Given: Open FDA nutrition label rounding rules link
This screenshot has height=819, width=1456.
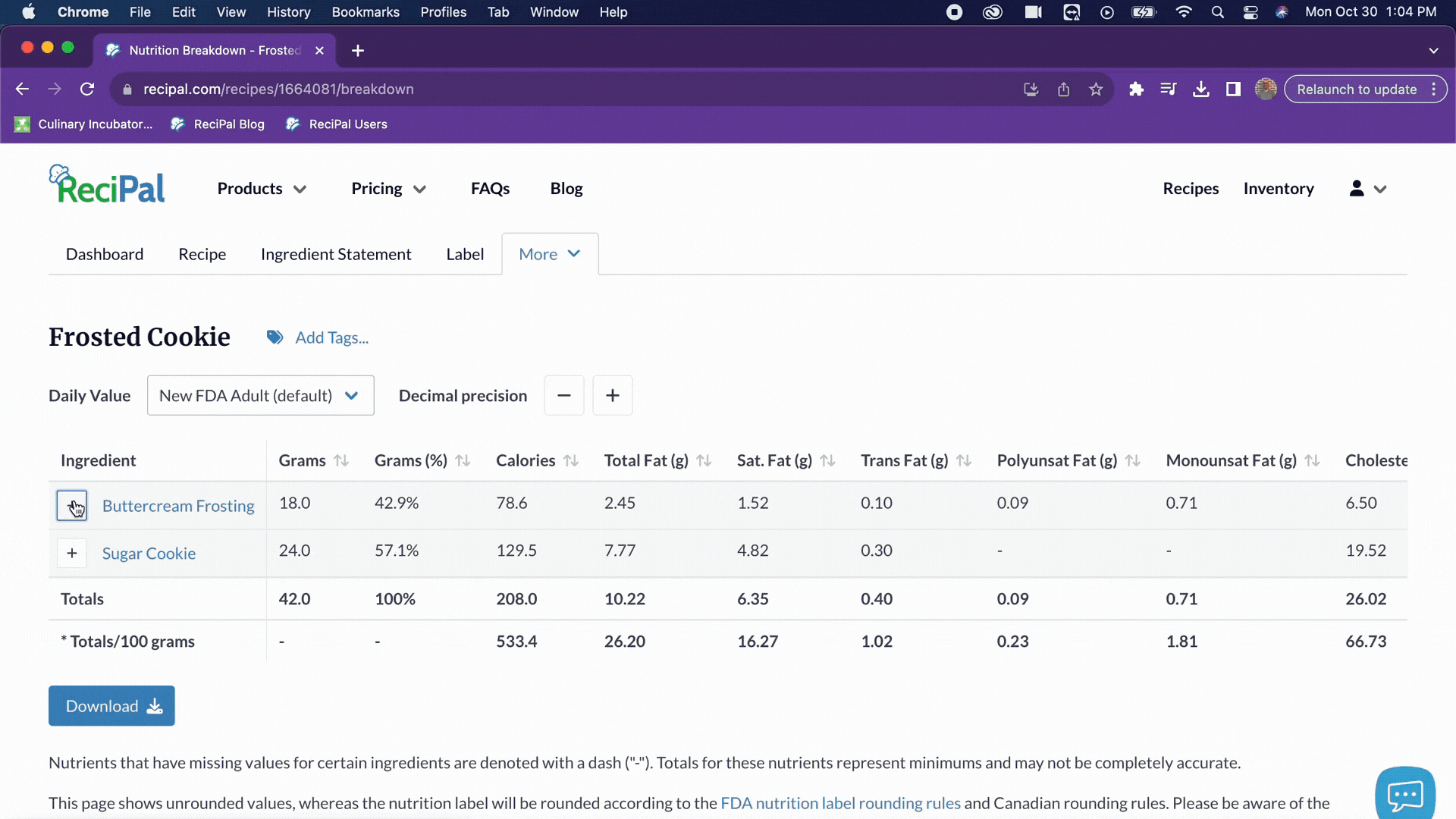Looking at the screenshot, I should point(840,803).
